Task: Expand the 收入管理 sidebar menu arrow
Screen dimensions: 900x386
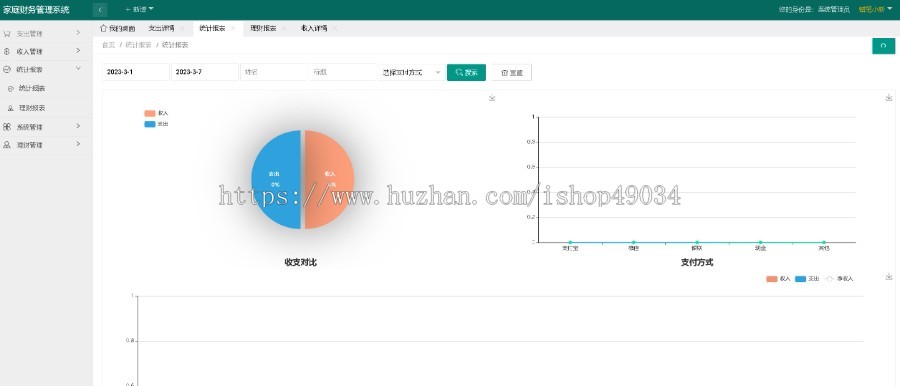Action: pos(78,51)
